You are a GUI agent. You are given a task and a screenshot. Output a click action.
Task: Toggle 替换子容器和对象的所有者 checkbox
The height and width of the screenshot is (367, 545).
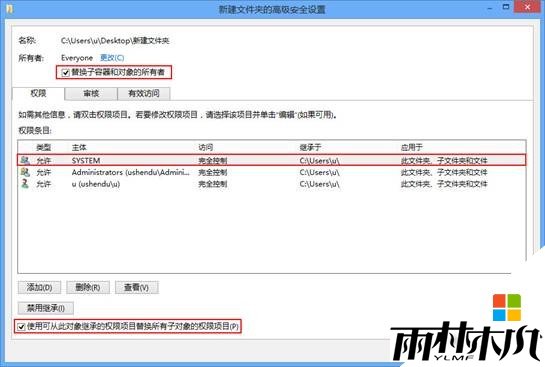coord(65,73)
